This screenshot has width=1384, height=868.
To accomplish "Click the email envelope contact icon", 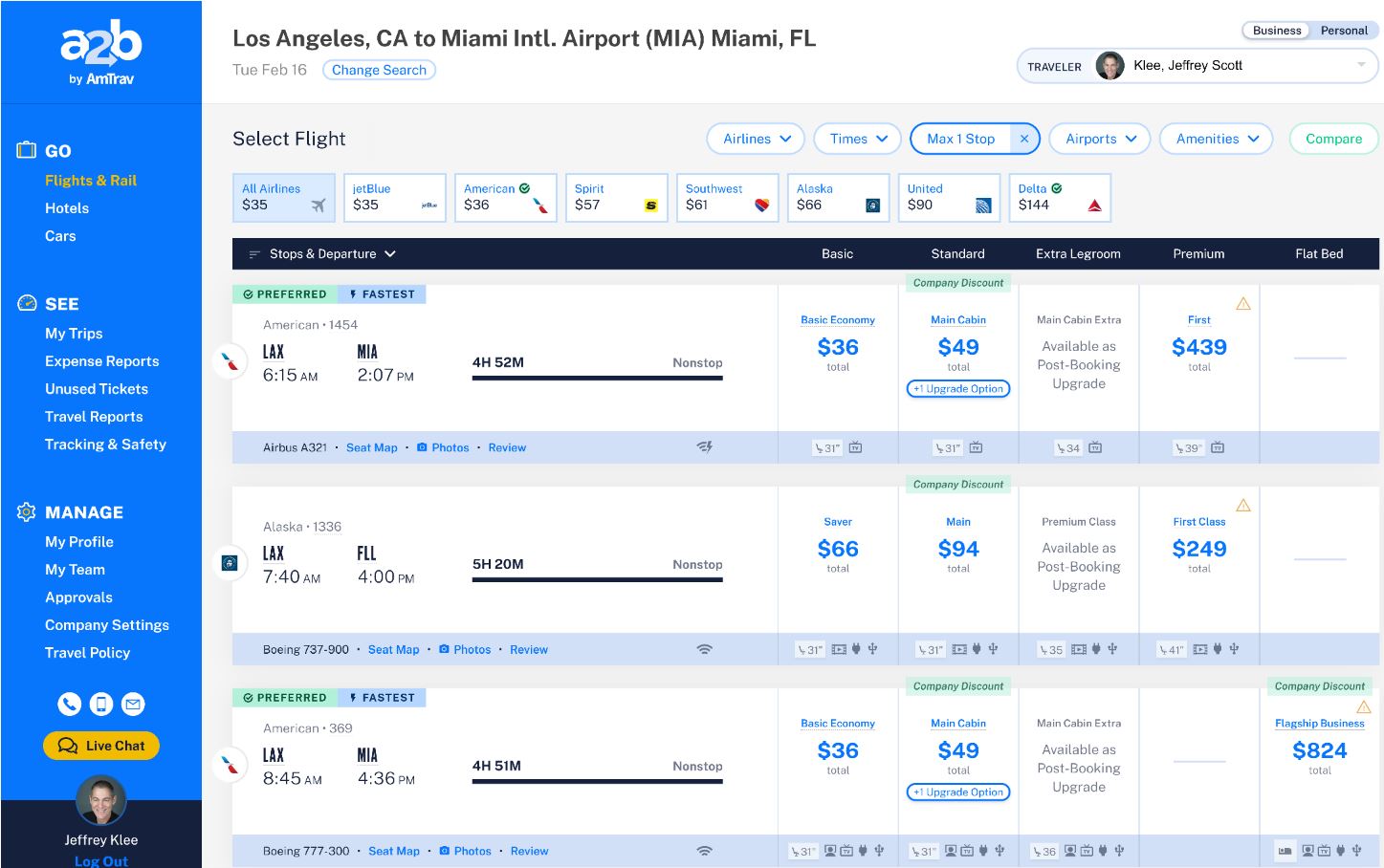I will pyautogui.click(x=133, y=705).
